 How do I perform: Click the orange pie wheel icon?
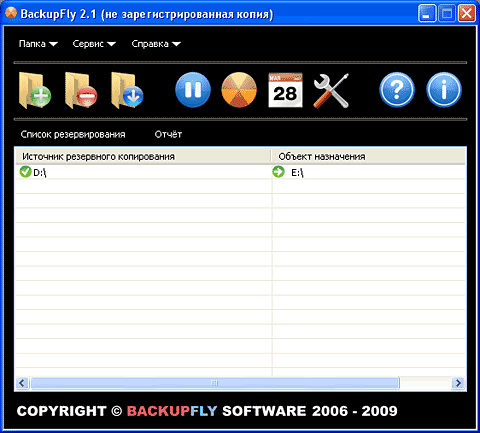(x=239, y=90)
